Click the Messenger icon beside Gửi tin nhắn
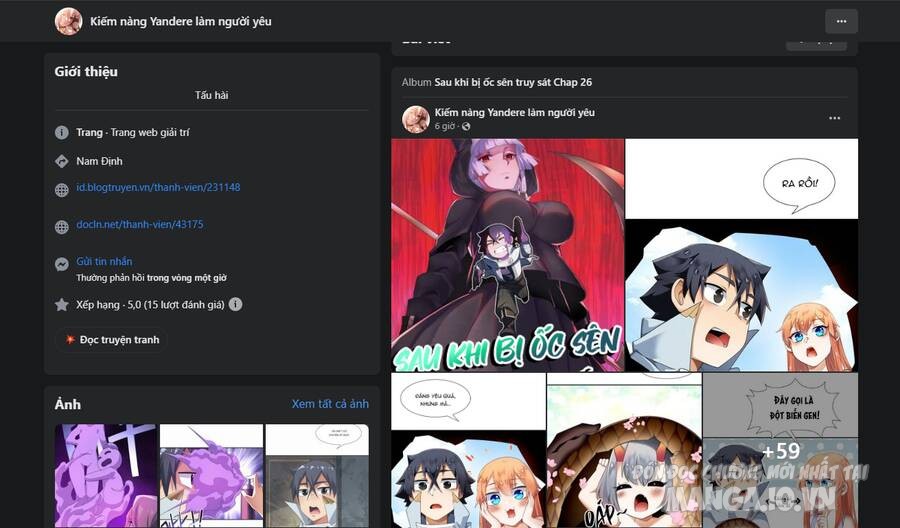 click(61, 264)
